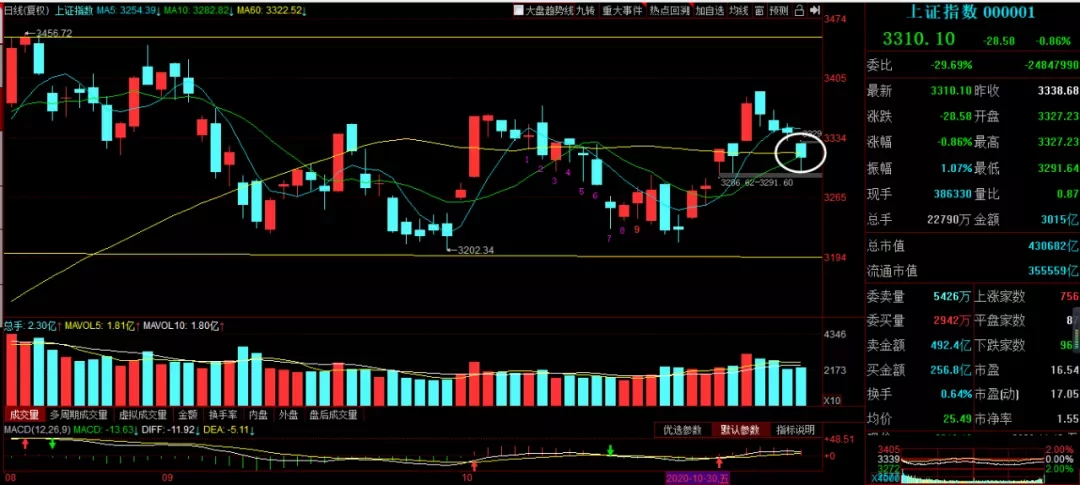Switch to the 多周期成交量 tab
1080x485 pixels.
pos(79,415)
